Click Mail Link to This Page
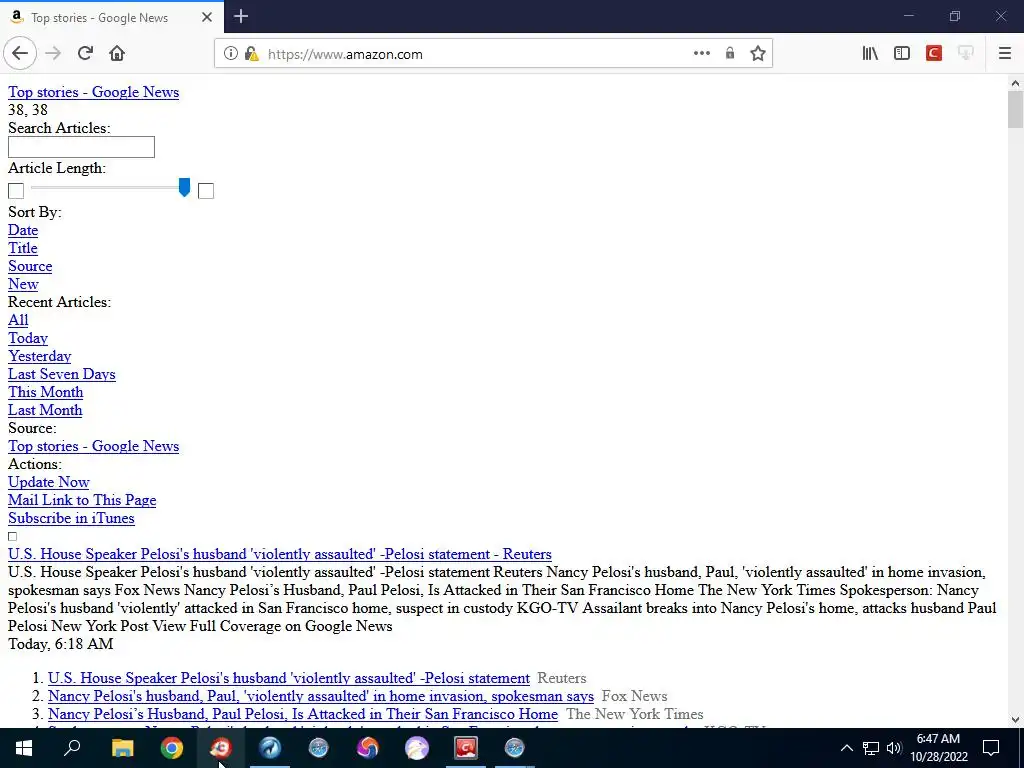The width and height of the screenshot is (1024, 768). pyautogui.click(x=82, y=500)
